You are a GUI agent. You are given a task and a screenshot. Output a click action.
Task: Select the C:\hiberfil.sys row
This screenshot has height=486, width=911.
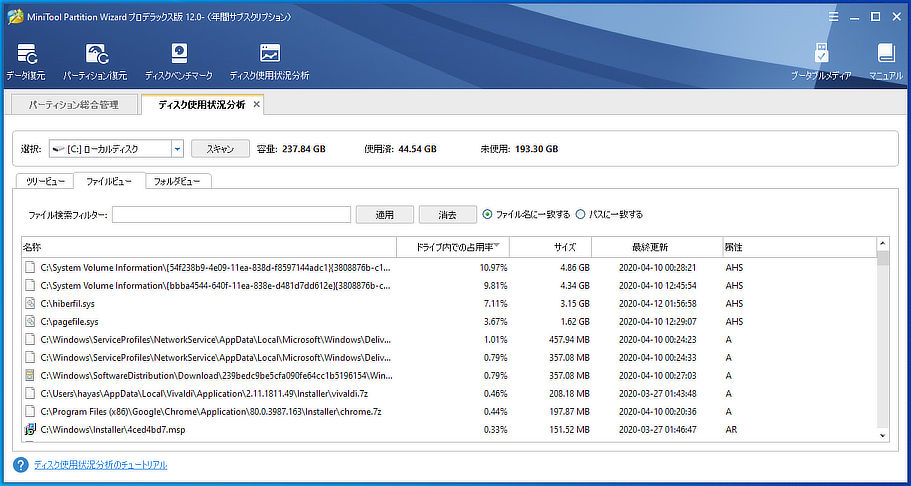coord(449,303)
